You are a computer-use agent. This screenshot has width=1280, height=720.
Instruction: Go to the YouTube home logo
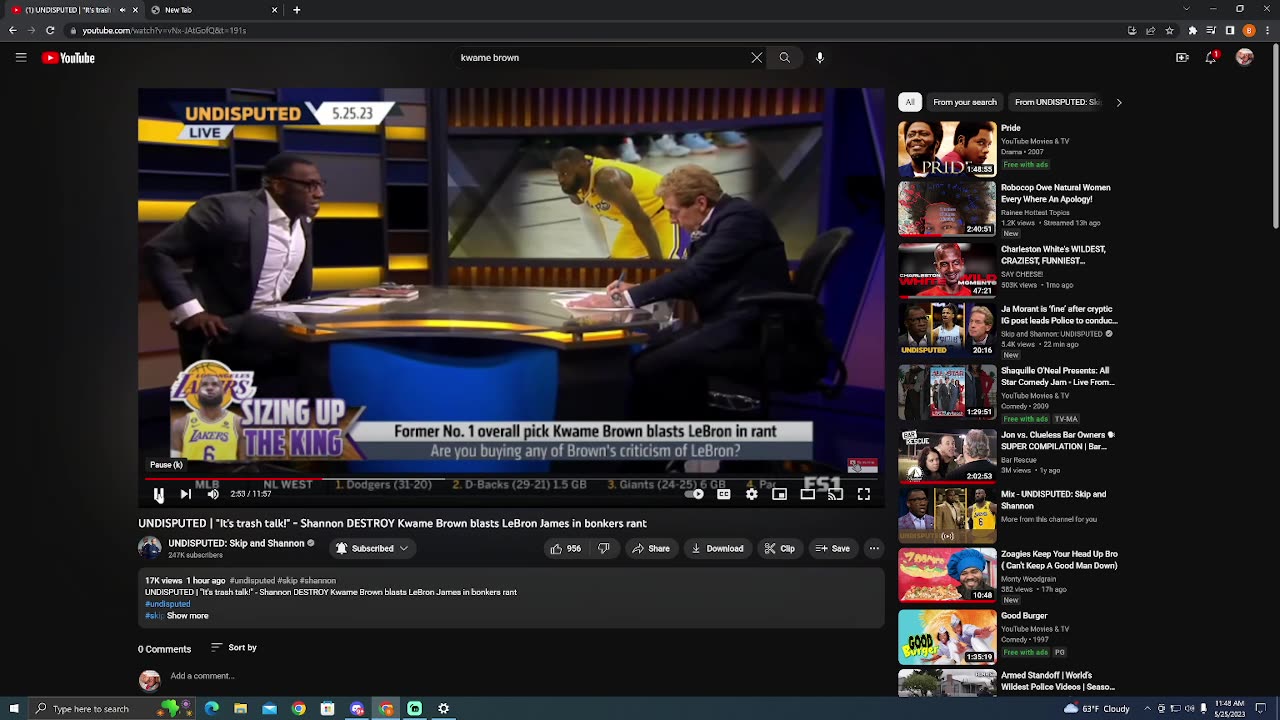point(68,58)
